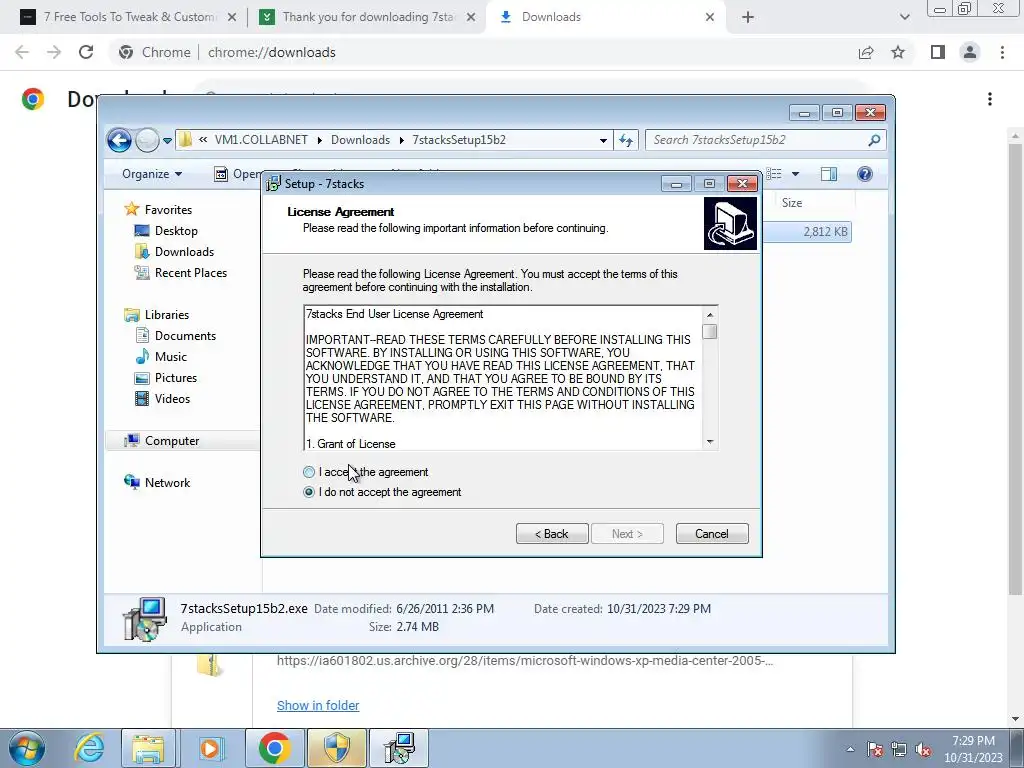Image resolution: width=1024 pixels, height=768 pixels.
Task: Launch Internet Explorer from taskbar
Action: [x=88, y=748]
